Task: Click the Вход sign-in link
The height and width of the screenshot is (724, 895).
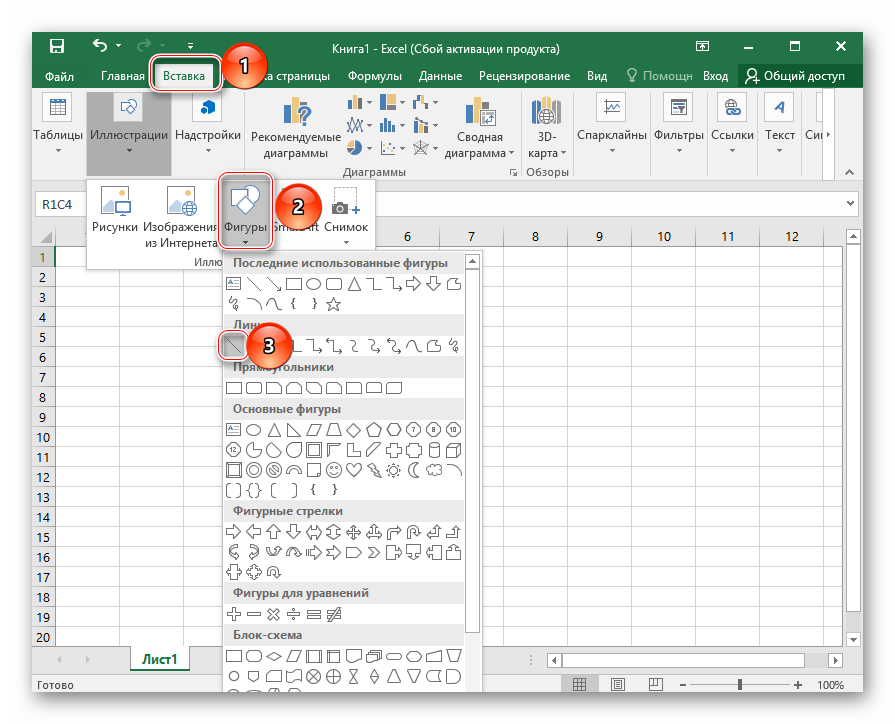Action: [x=715, y=76]
